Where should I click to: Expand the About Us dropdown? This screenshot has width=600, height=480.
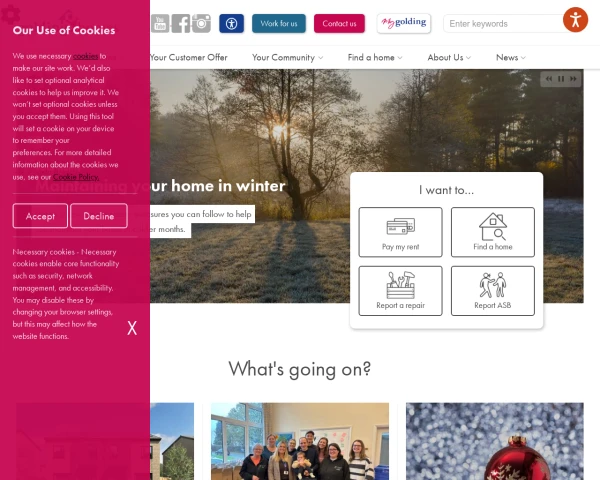click(x=449, y=57)
